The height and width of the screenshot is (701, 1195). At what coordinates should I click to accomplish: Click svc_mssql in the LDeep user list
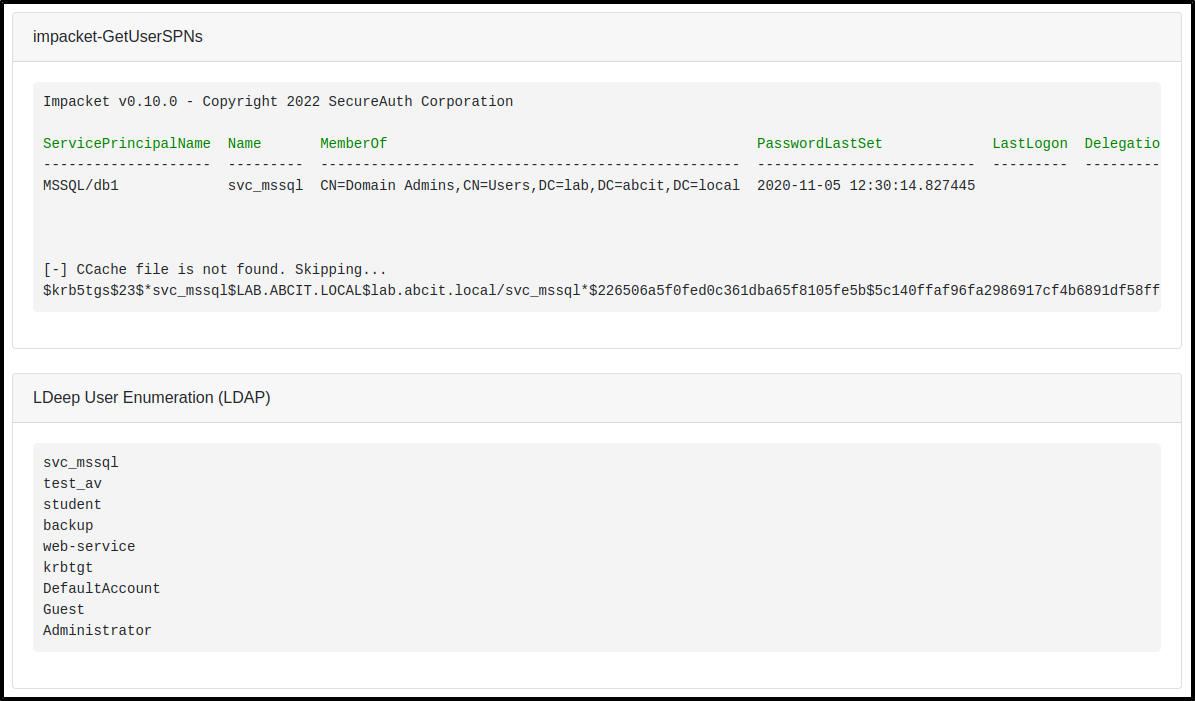[x=81, y=463]
